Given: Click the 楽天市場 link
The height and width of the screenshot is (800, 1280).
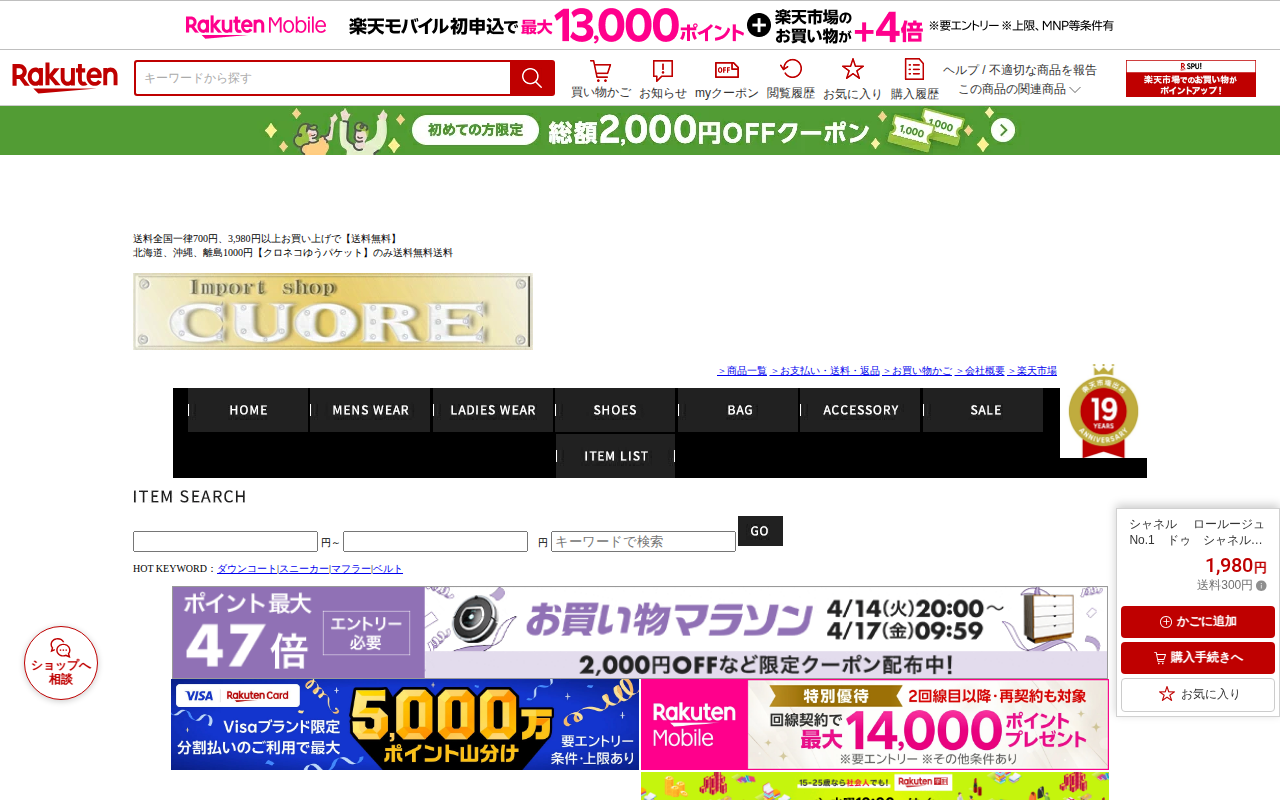Looking at the screenshot, I should click(x=1032, y=371).
